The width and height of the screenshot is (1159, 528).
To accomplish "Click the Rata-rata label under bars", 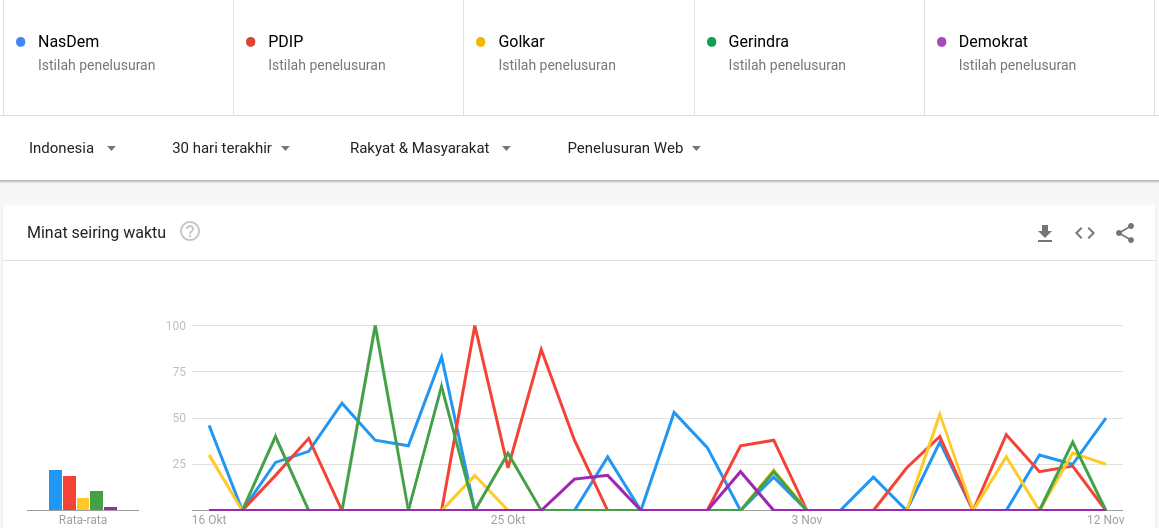I will (83, 520).
